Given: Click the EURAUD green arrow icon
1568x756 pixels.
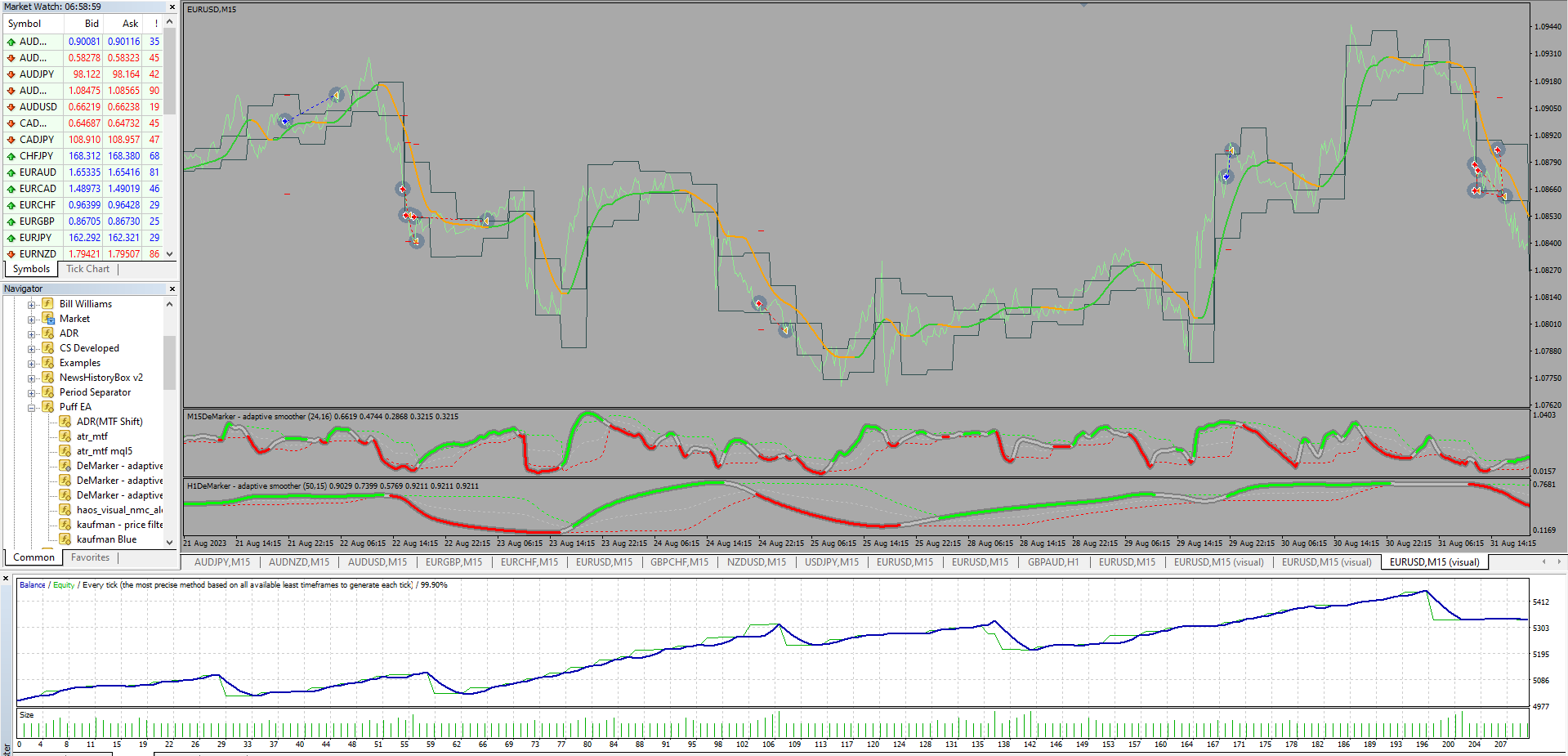Looking at the screenshot, I should pos(11,172).
